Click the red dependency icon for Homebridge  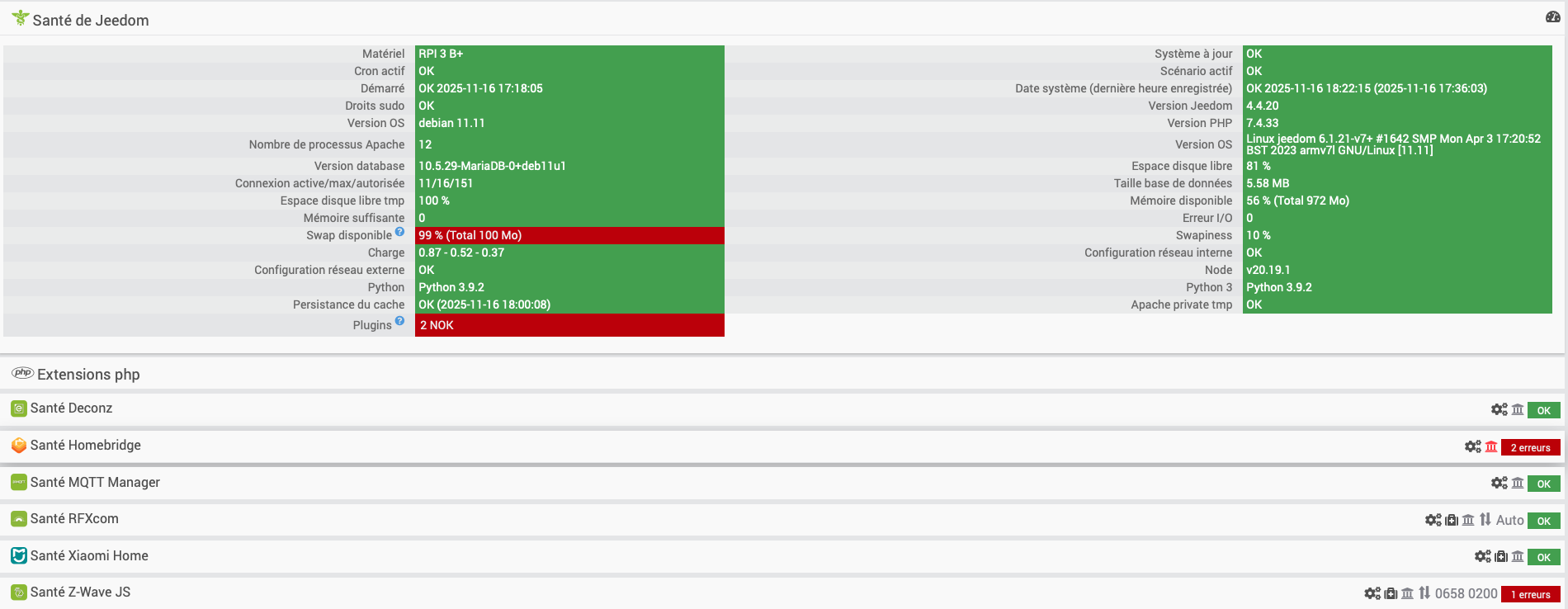point(1490,446)
